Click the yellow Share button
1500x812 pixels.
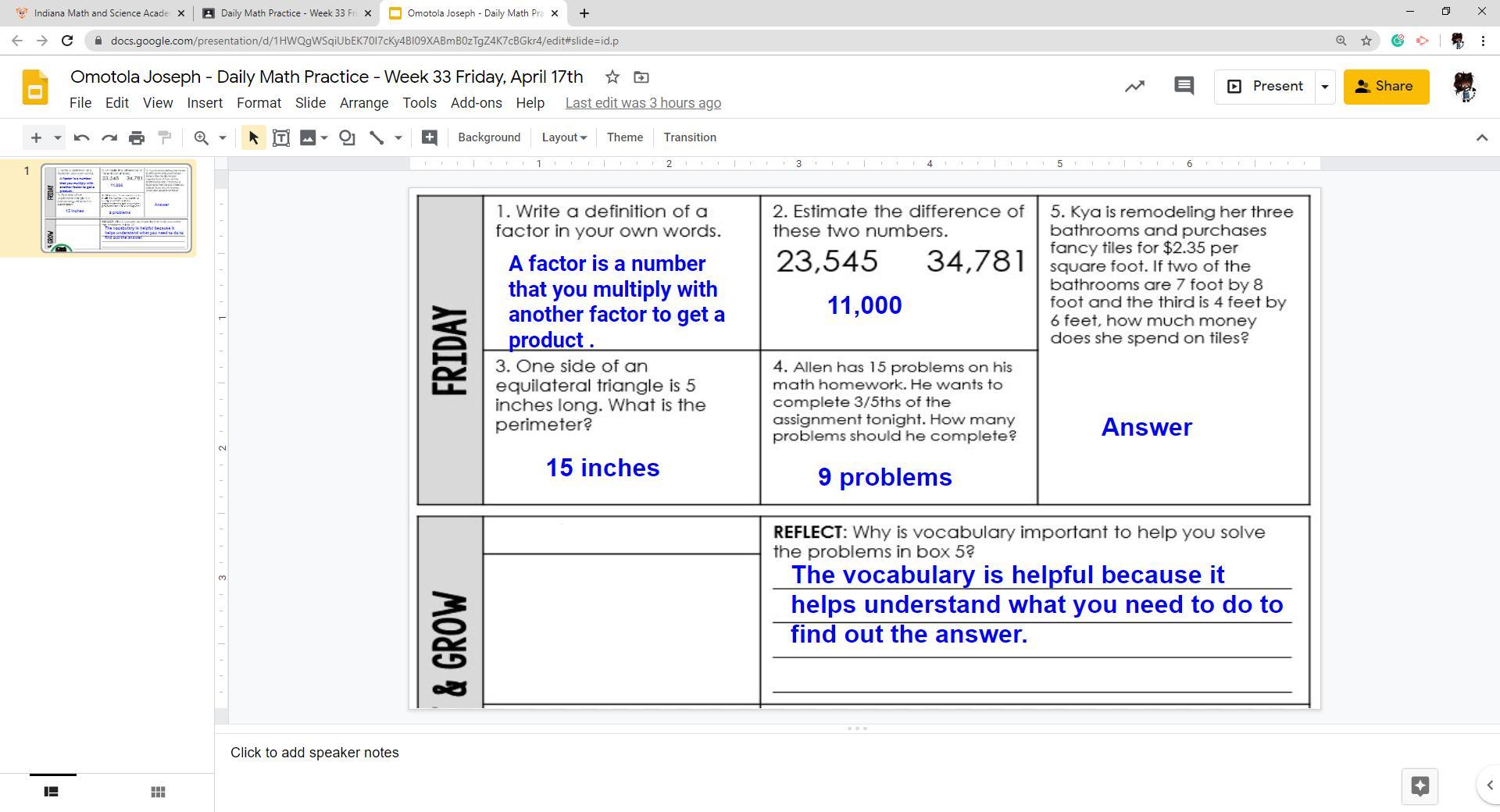[1386, 87]
